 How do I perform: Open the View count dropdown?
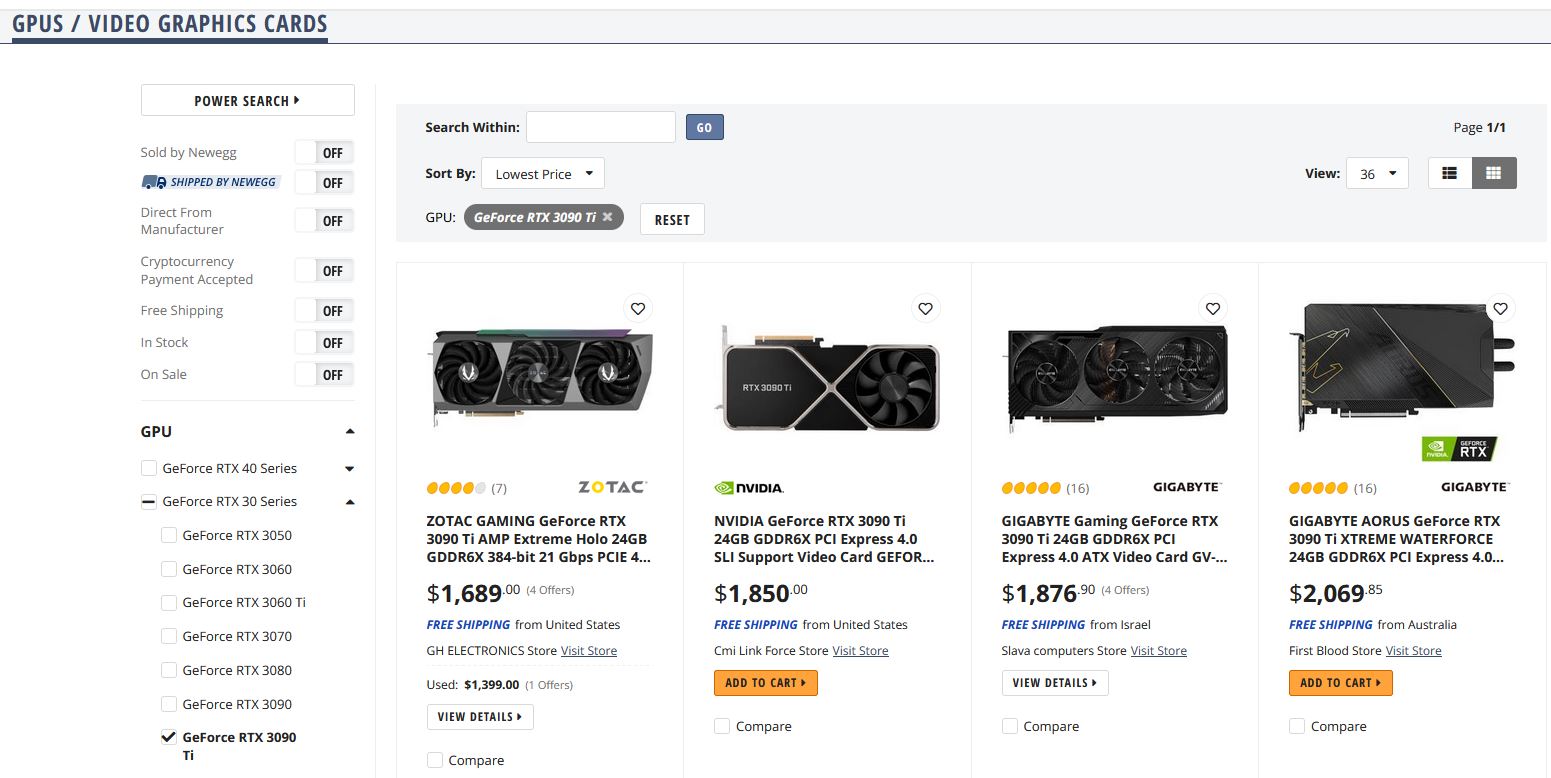pos(1377,174)
